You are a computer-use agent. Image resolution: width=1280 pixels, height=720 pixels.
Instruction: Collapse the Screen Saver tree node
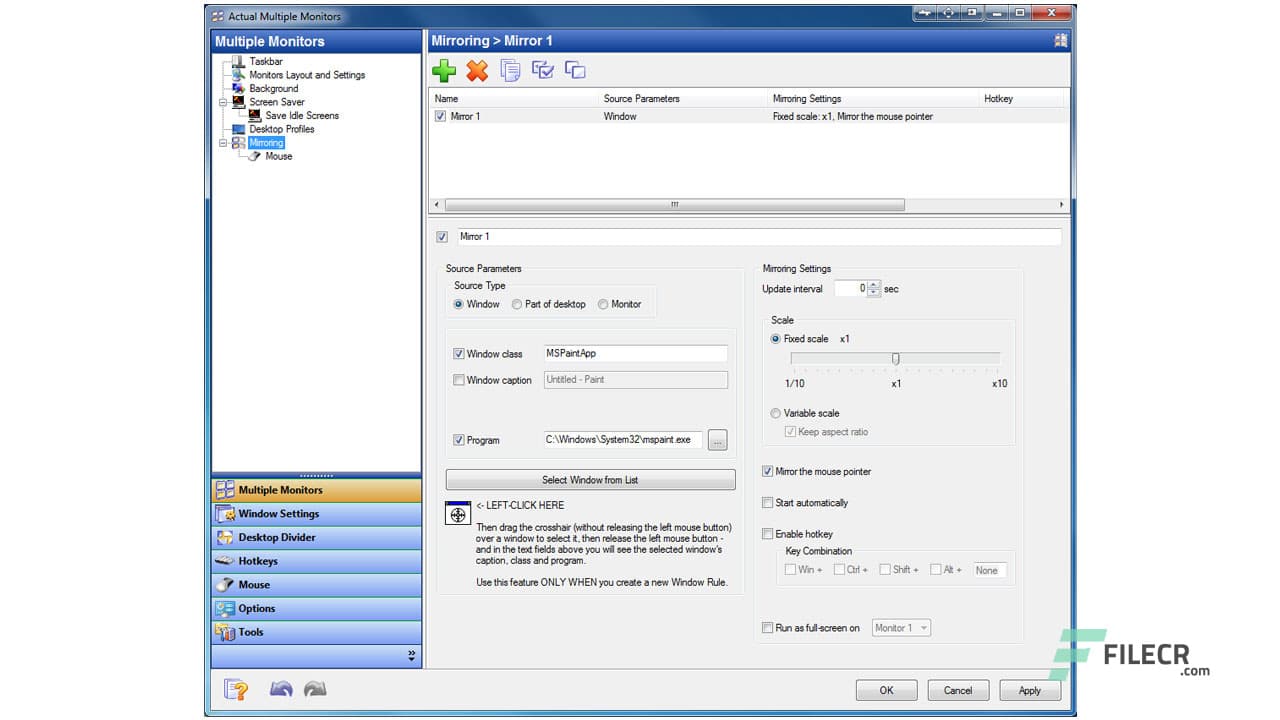coord(224,102)
